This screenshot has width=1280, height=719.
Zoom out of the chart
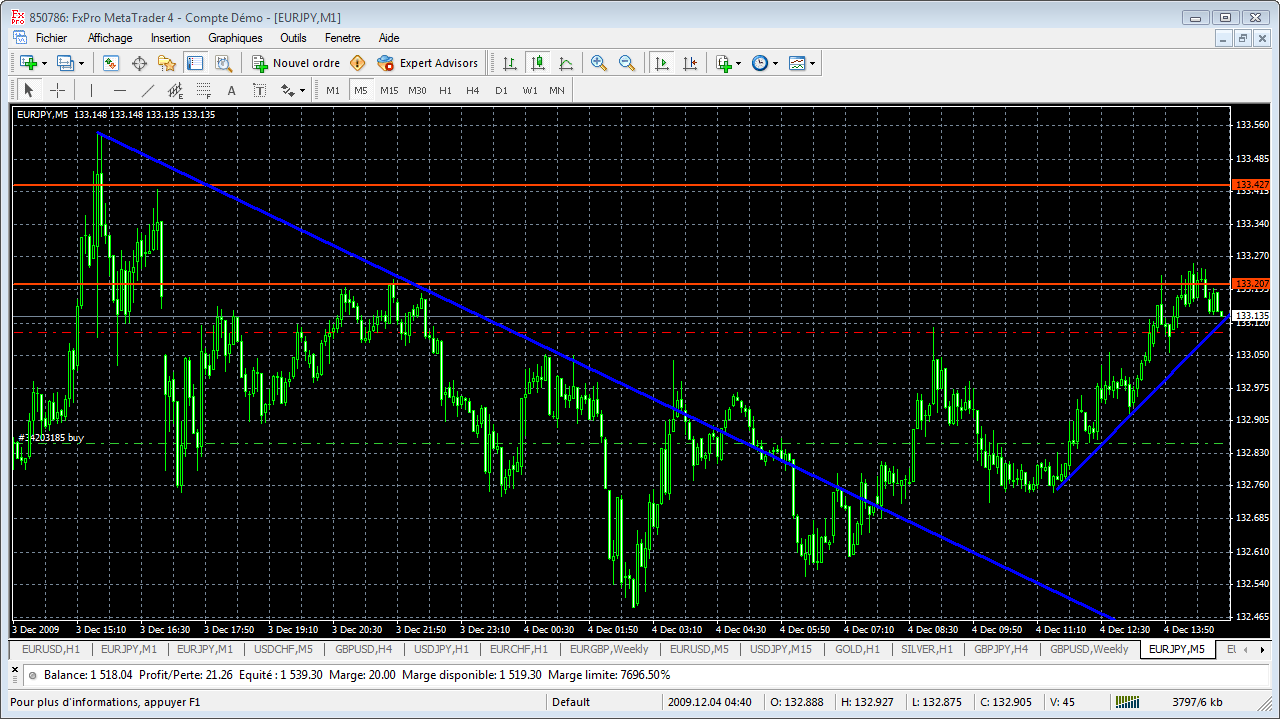[627, 63]
